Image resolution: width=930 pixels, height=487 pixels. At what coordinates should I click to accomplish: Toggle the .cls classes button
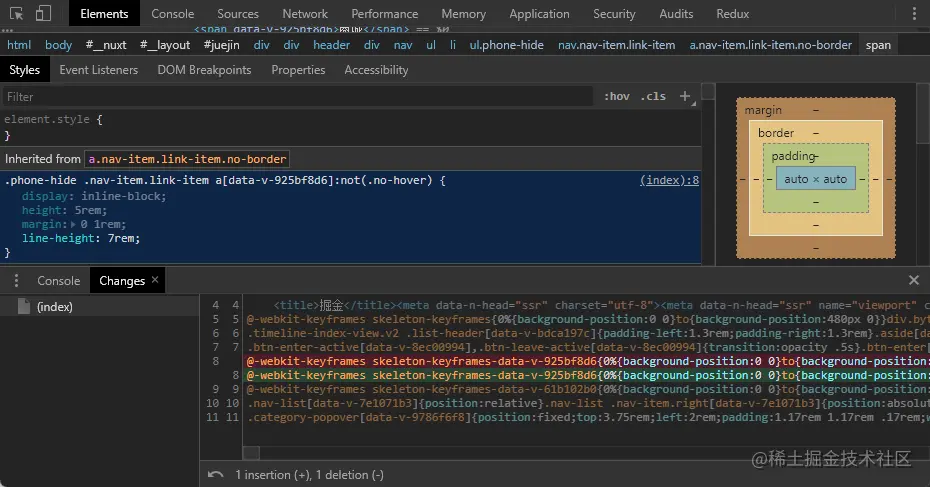(x=653, y=96)
